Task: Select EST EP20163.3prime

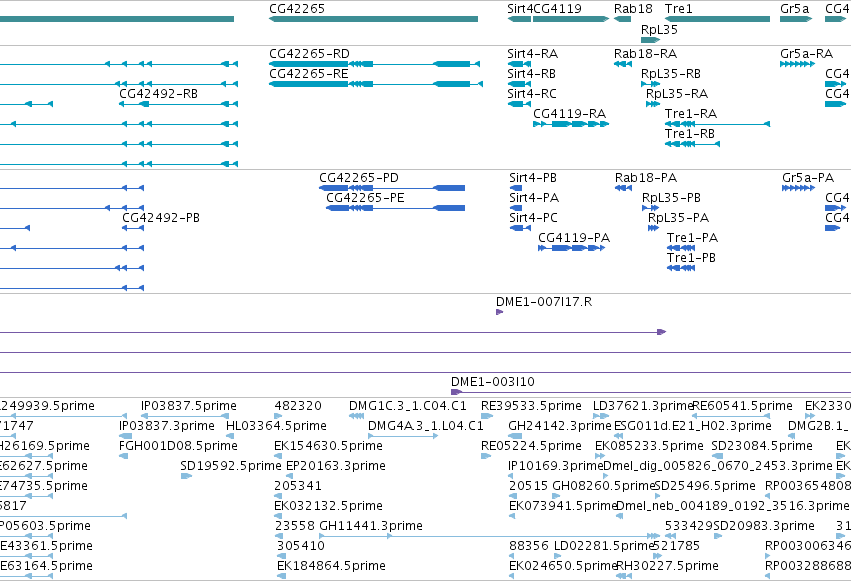Action: point(289,476)
